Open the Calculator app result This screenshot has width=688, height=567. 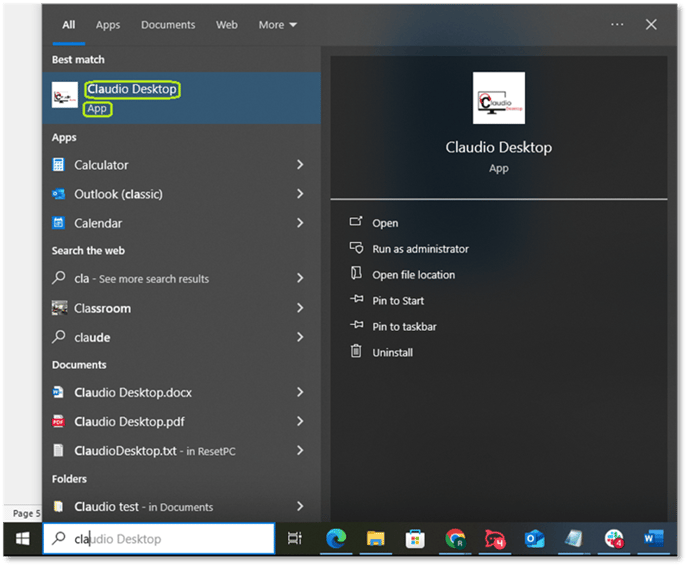coord(182,165)
